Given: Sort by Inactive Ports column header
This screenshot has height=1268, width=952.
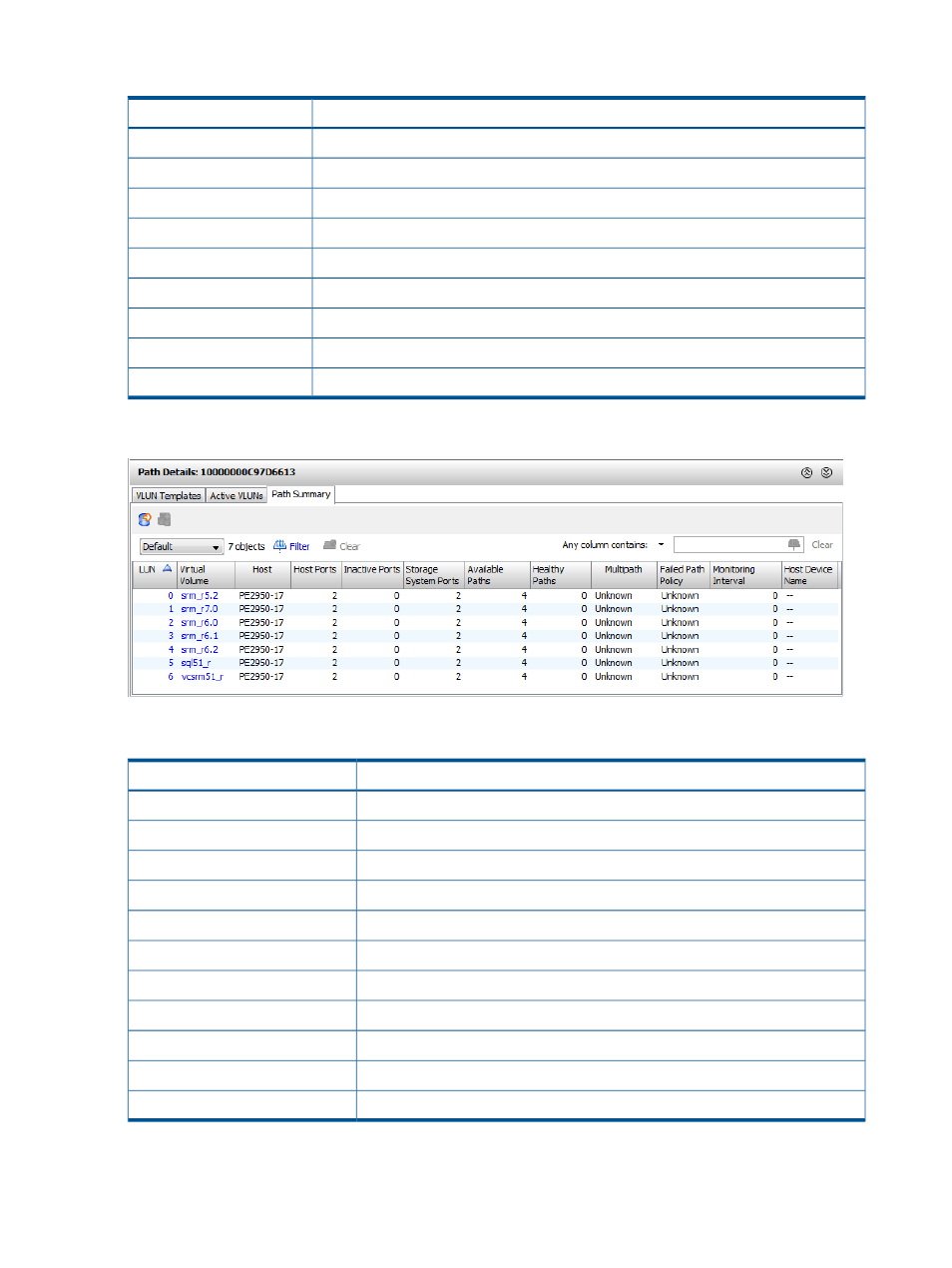Looking at the screenshot, I should (372, 575).
